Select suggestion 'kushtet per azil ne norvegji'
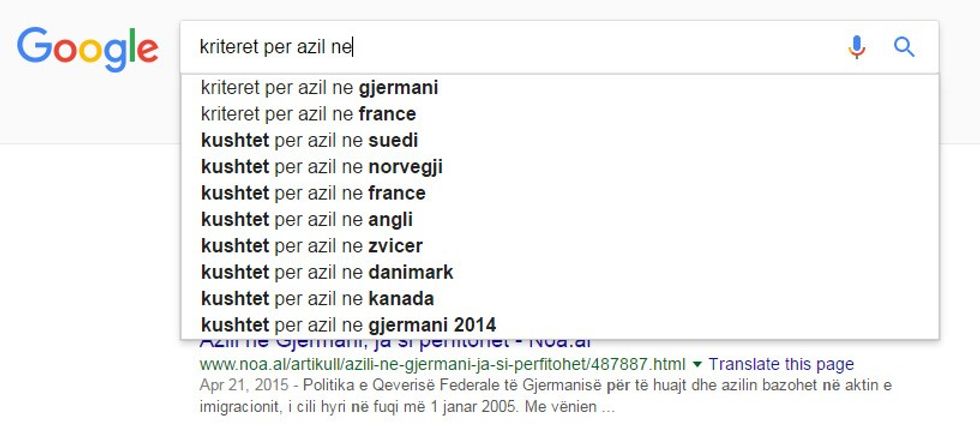 (x=321, y=167)
